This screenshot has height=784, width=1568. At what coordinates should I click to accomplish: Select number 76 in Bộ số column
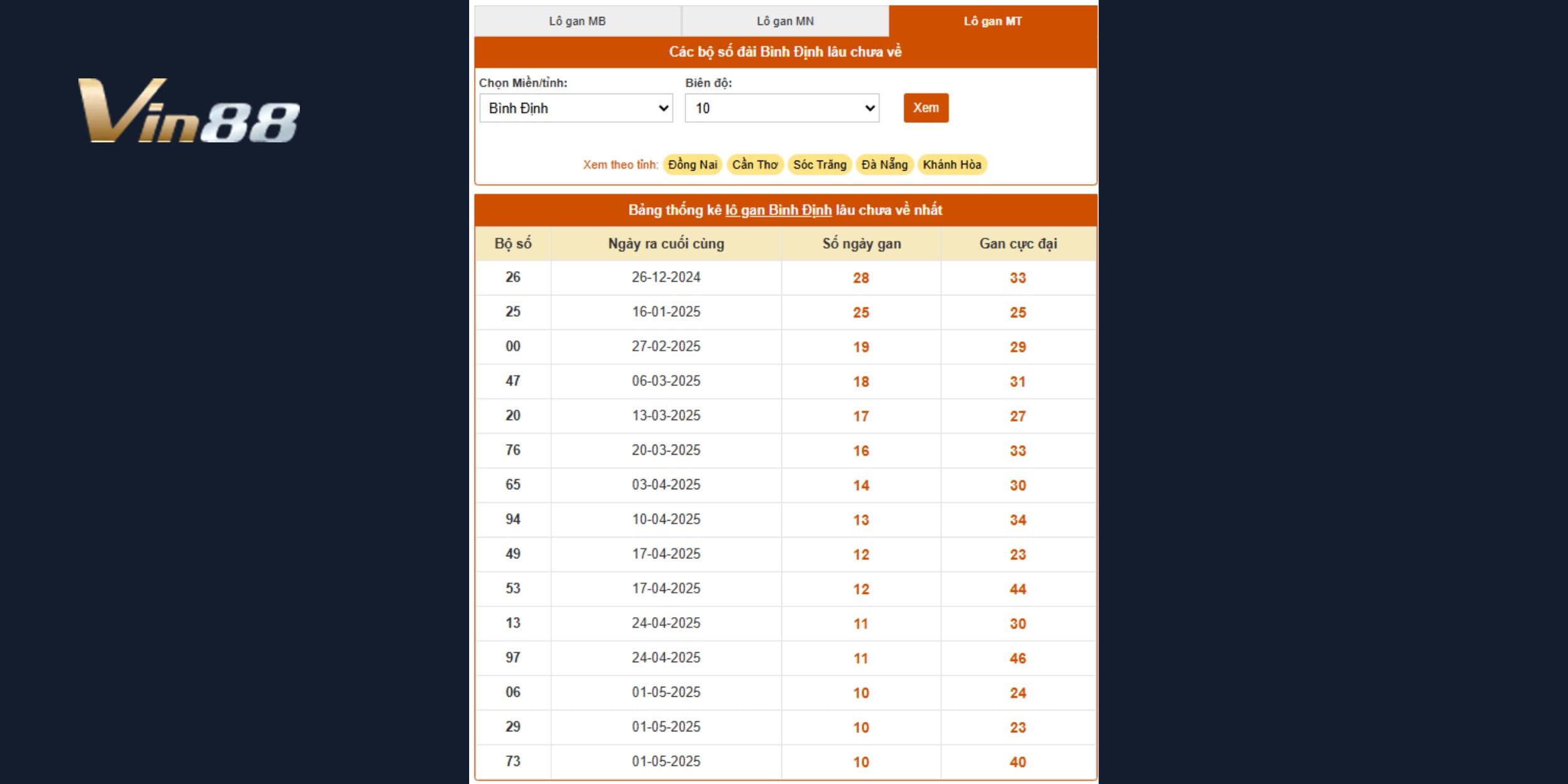point(513,450)
